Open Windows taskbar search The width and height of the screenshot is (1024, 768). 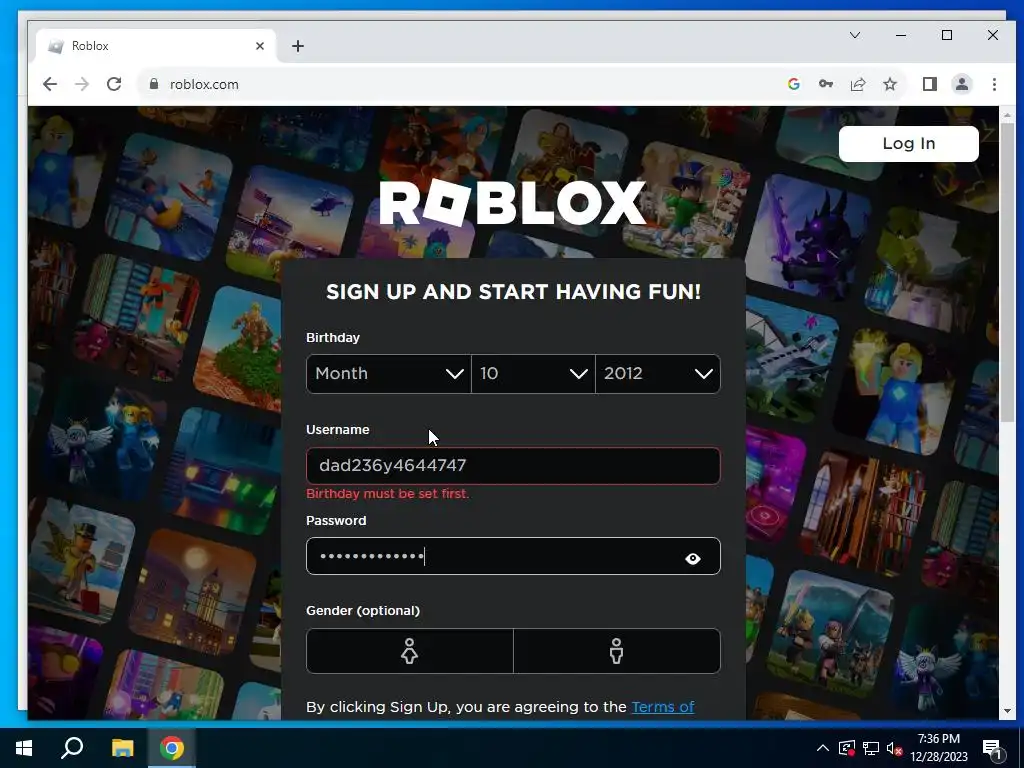click(72, 748)
